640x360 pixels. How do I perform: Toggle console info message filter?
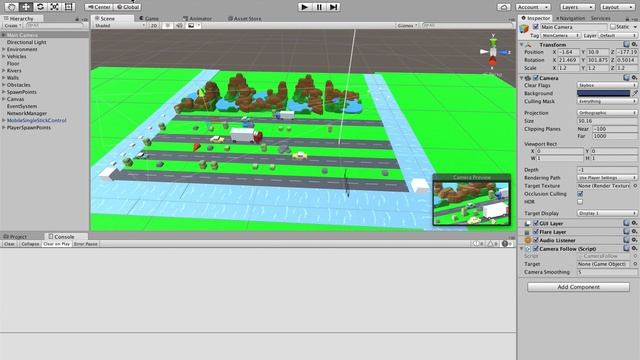[x=478, y=244]
